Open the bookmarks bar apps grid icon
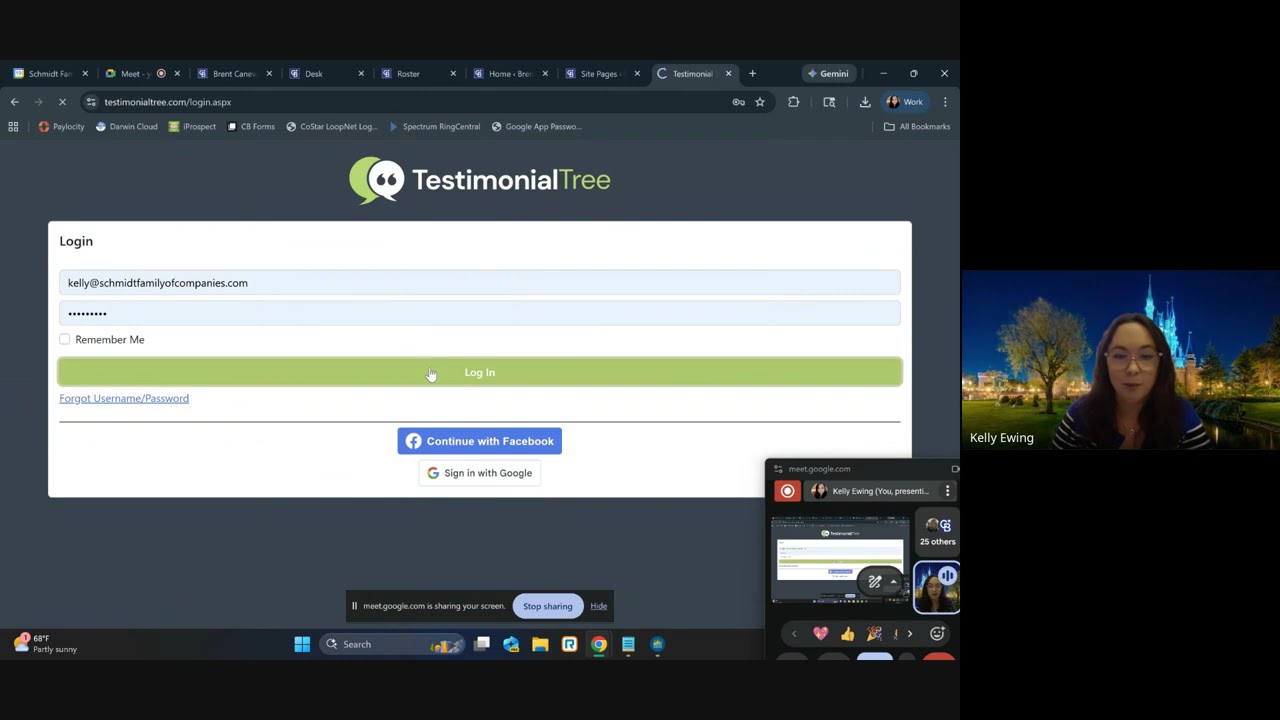This screenshot has height=720, width=1280. [x=13, y=127]
